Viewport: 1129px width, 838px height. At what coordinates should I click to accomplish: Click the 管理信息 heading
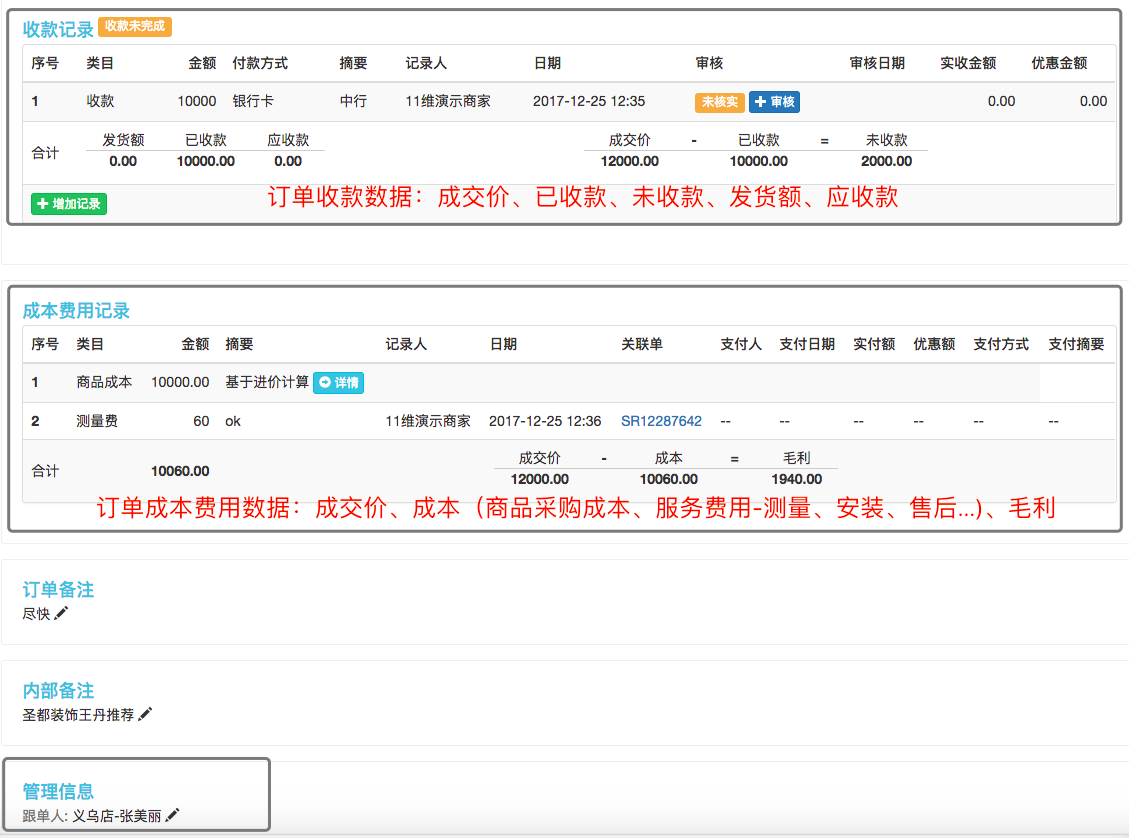58,791
